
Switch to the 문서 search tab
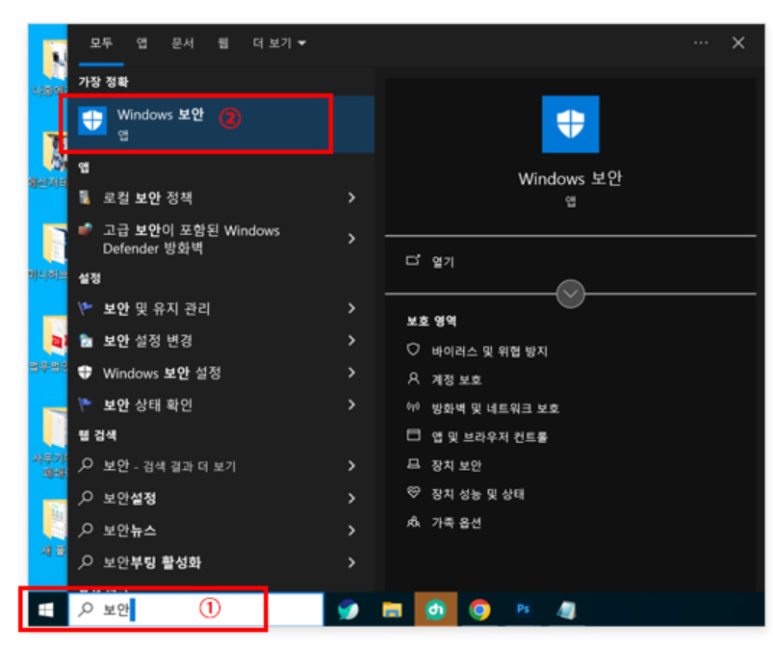pos(182,43)
